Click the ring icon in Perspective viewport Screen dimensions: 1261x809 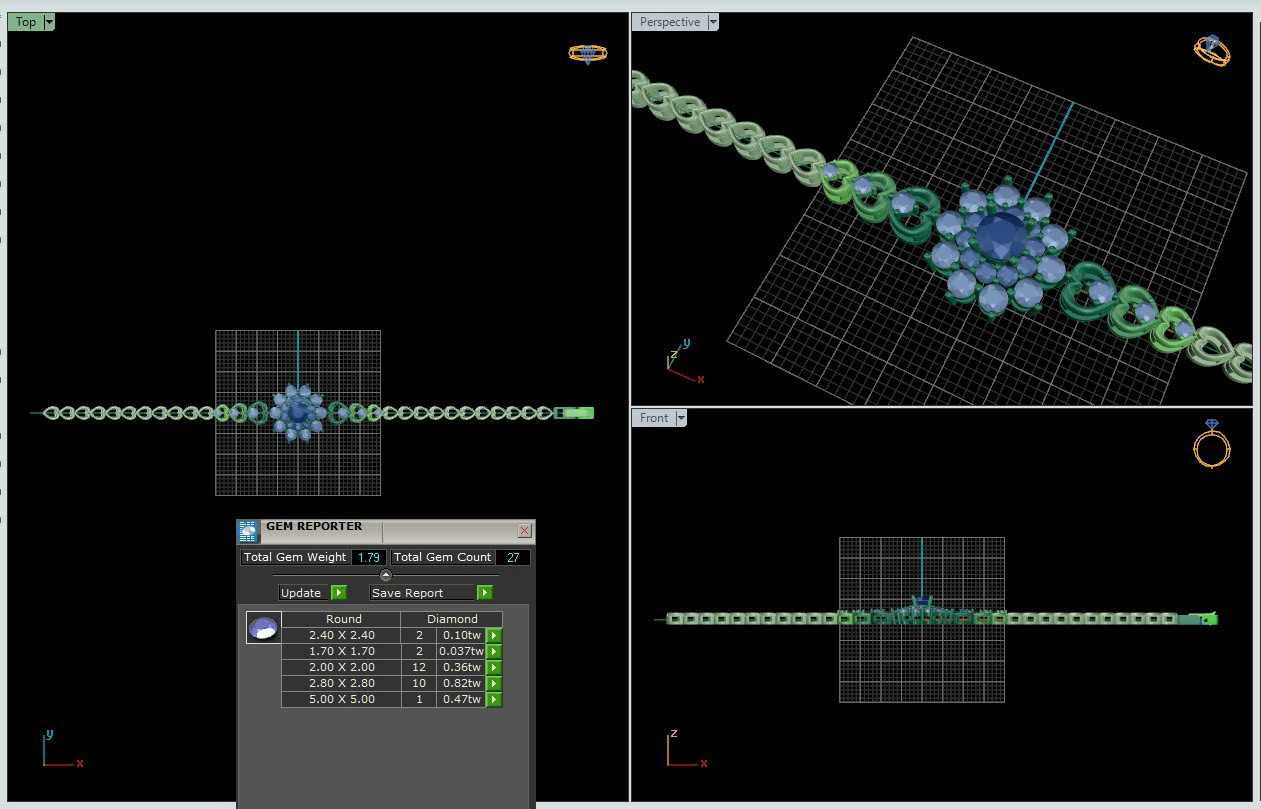coord(1212,50)
